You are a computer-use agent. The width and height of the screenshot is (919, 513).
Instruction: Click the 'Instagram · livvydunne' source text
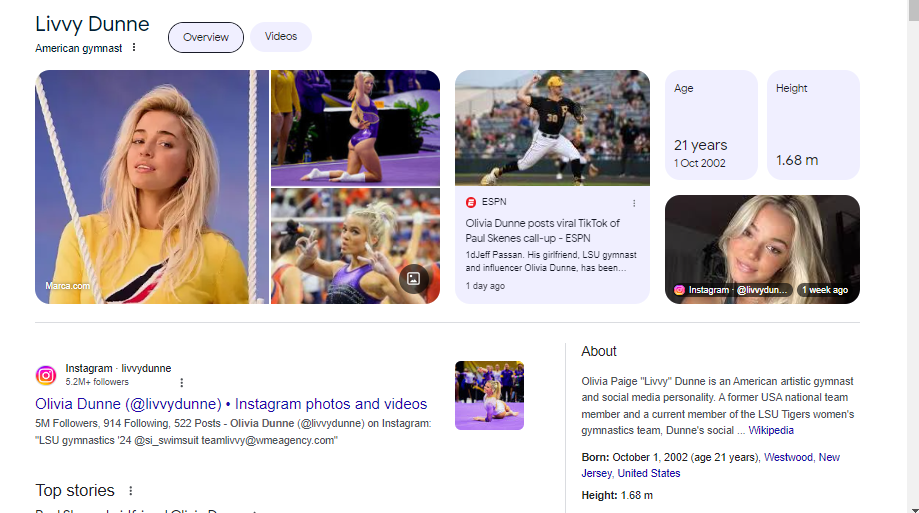point(118,368)
